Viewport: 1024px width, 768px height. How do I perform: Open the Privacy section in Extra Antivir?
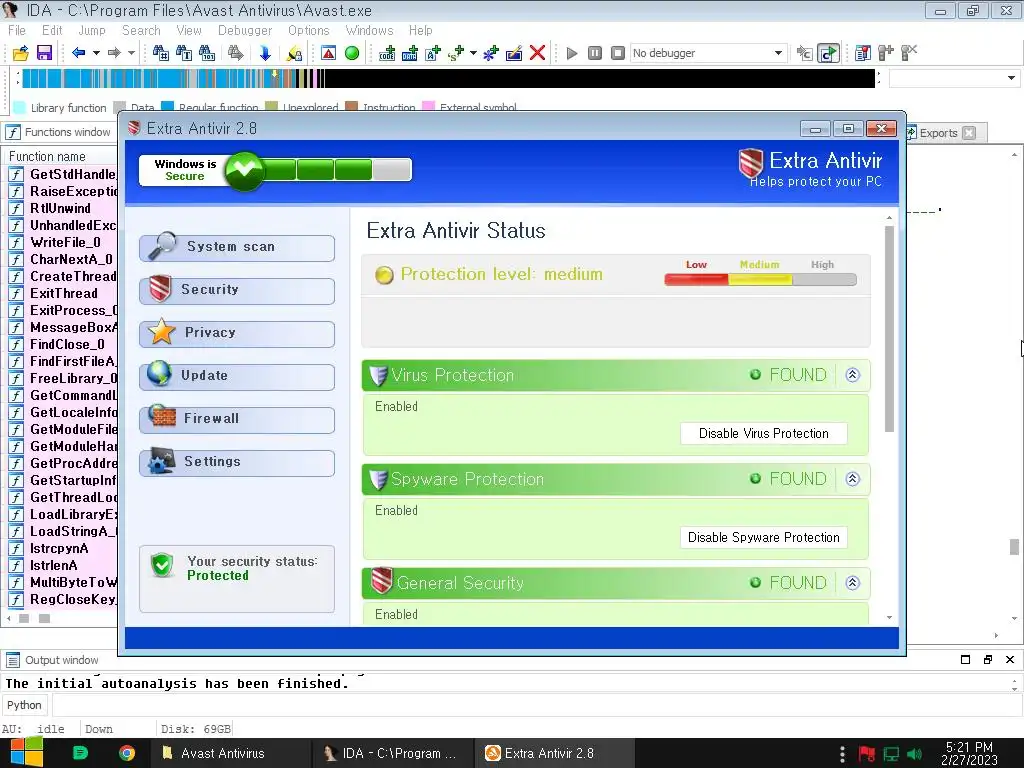tap(237, 333)
